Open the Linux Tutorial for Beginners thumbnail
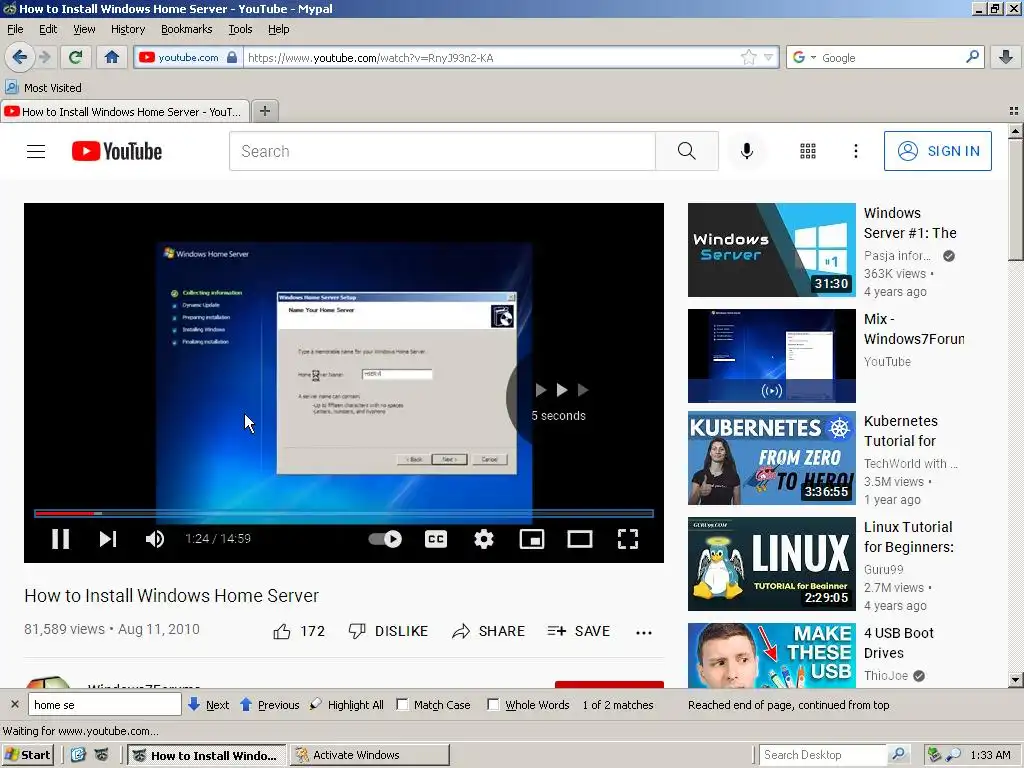The width and height of the screenshot is (1024, 768). coord(771,564)
